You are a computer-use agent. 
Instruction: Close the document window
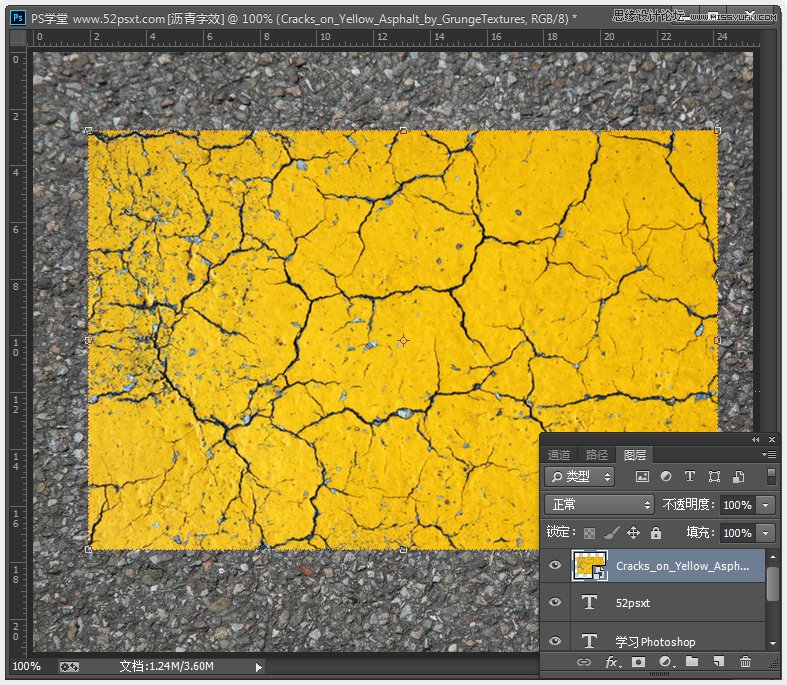(750, 15)
